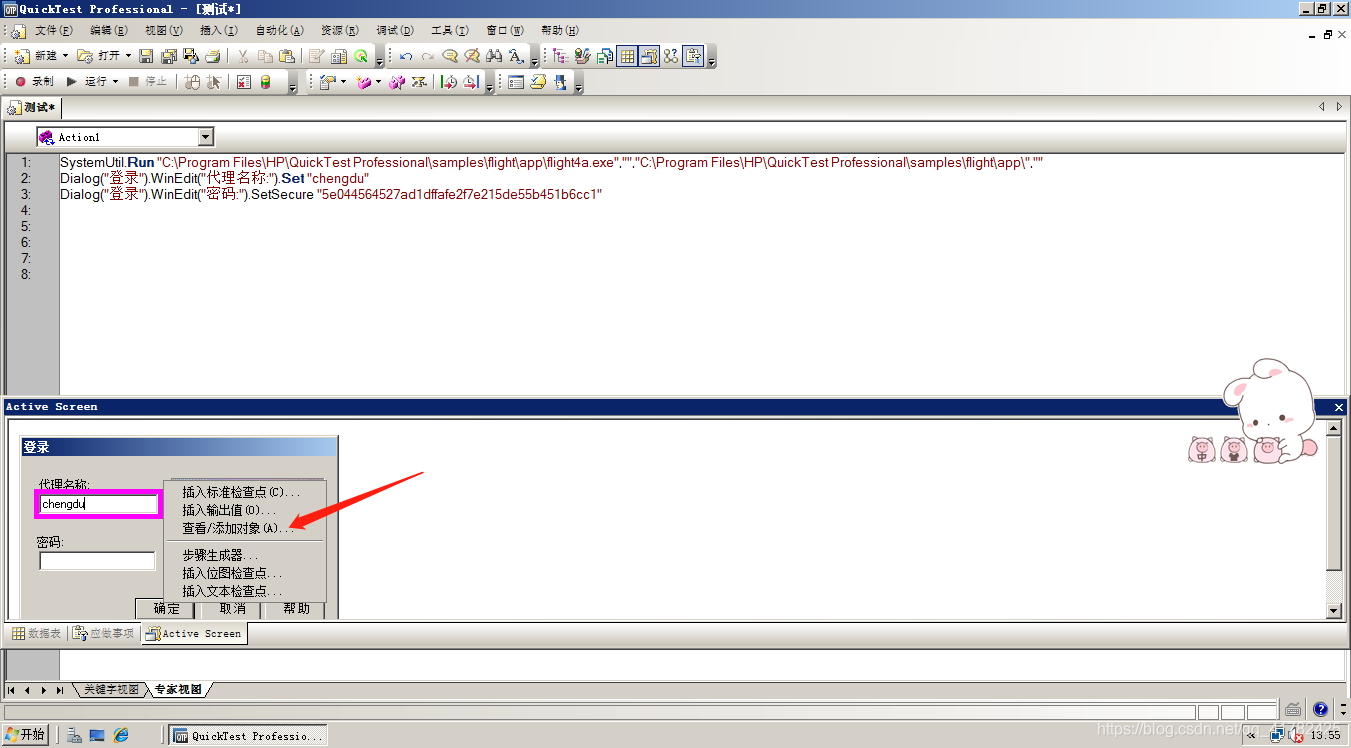1351x748 pixels.
Task: Open dropdown arrow next to 运行
Action: [x=115, y=82]
